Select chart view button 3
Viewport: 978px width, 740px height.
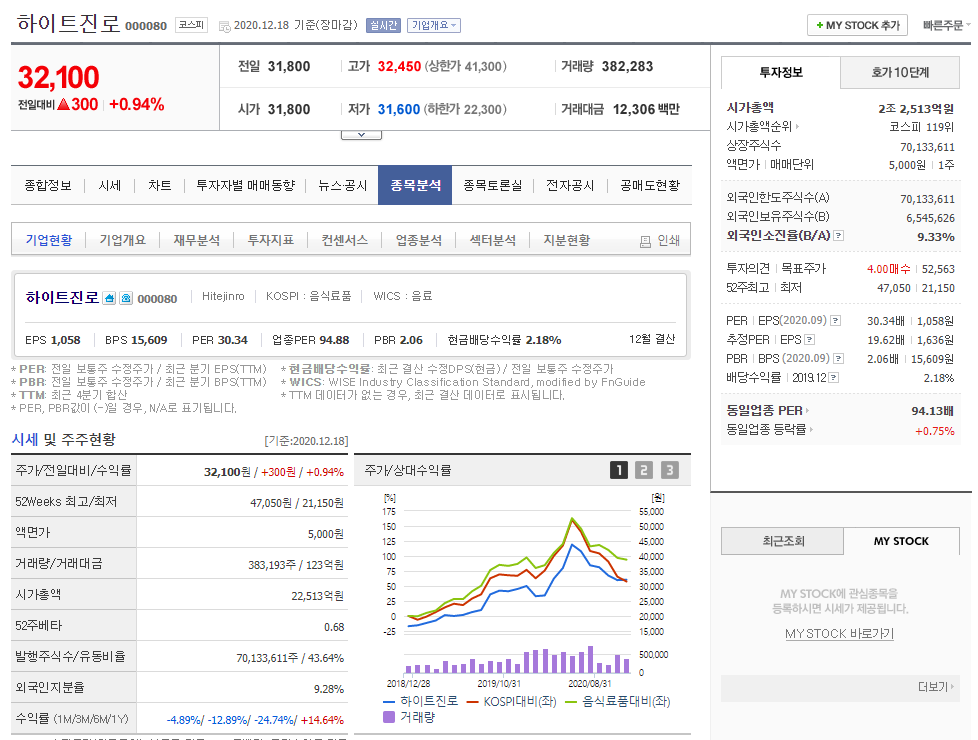(x=670, y=470)
